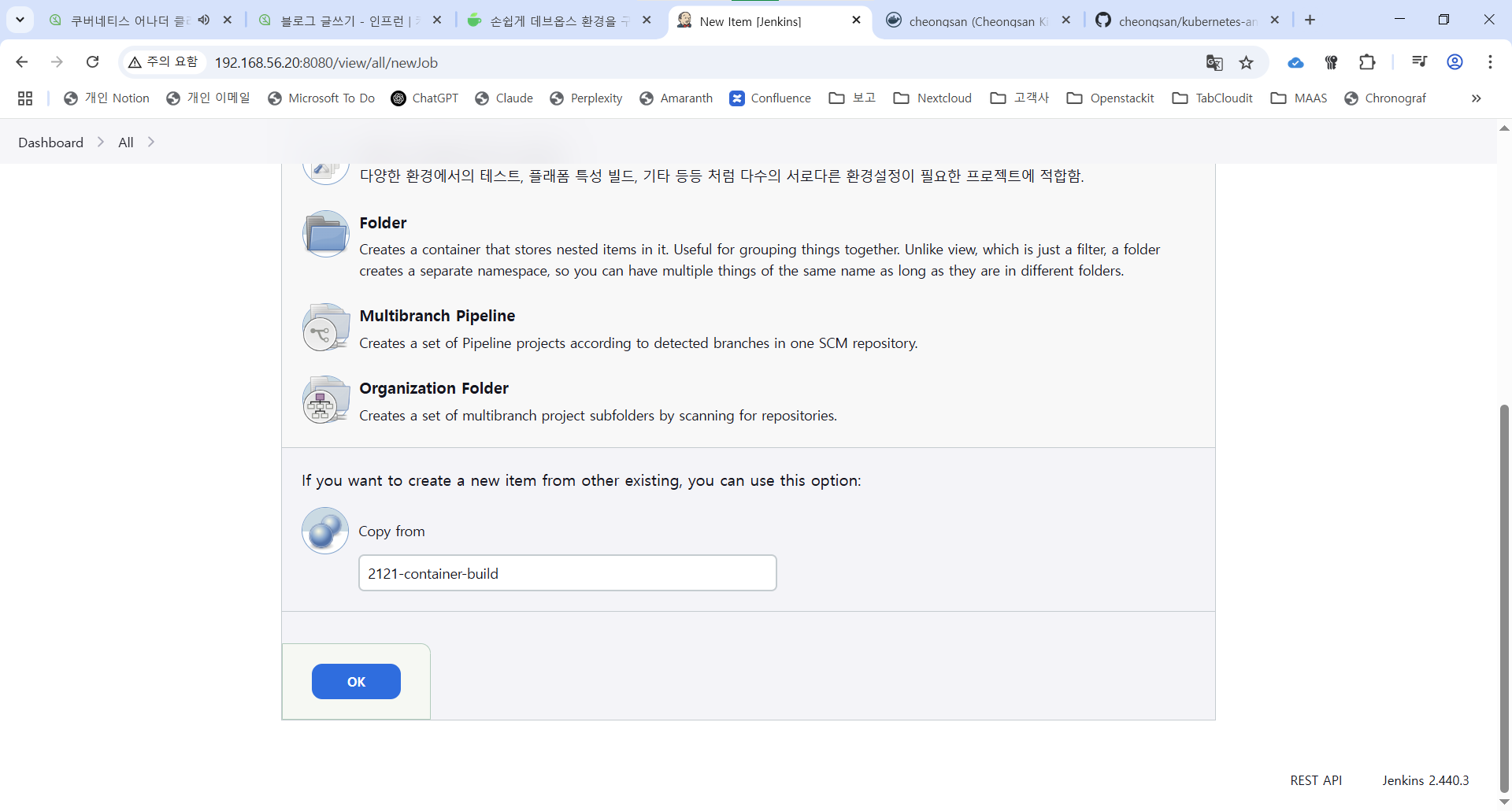
Task: Go to the Dashboard breadcrumb
Action: (51, 143)
